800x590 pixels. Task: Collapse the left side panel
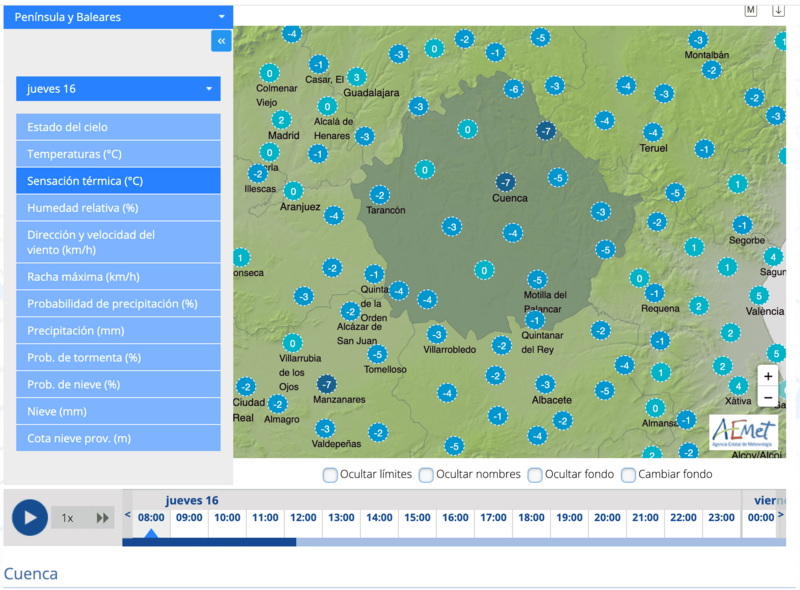pyautogui.click(x=221, y=41)
